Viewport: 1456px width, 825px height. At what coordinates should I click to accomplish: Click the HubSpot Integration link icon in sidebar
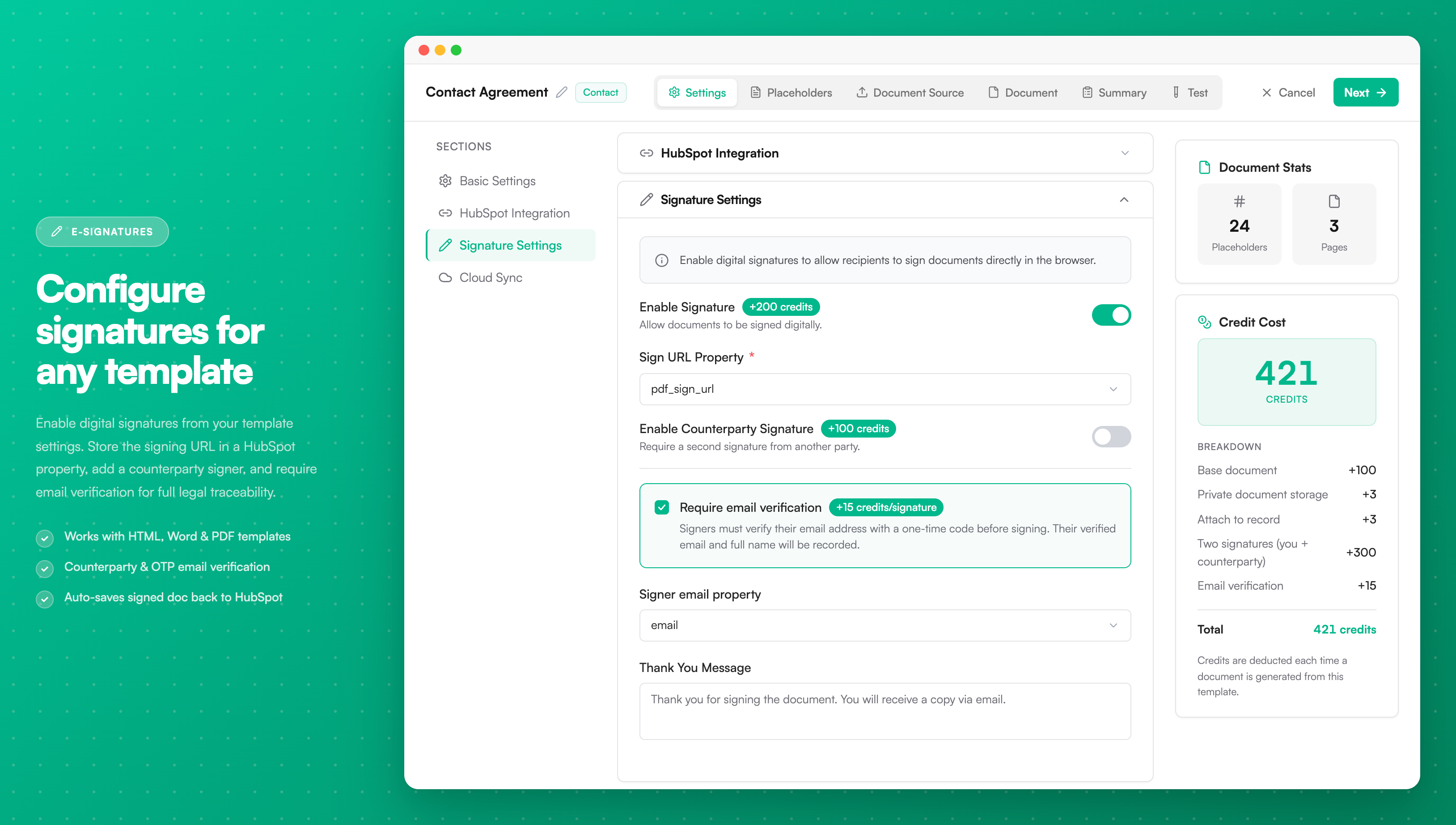(x=446, y=213)
